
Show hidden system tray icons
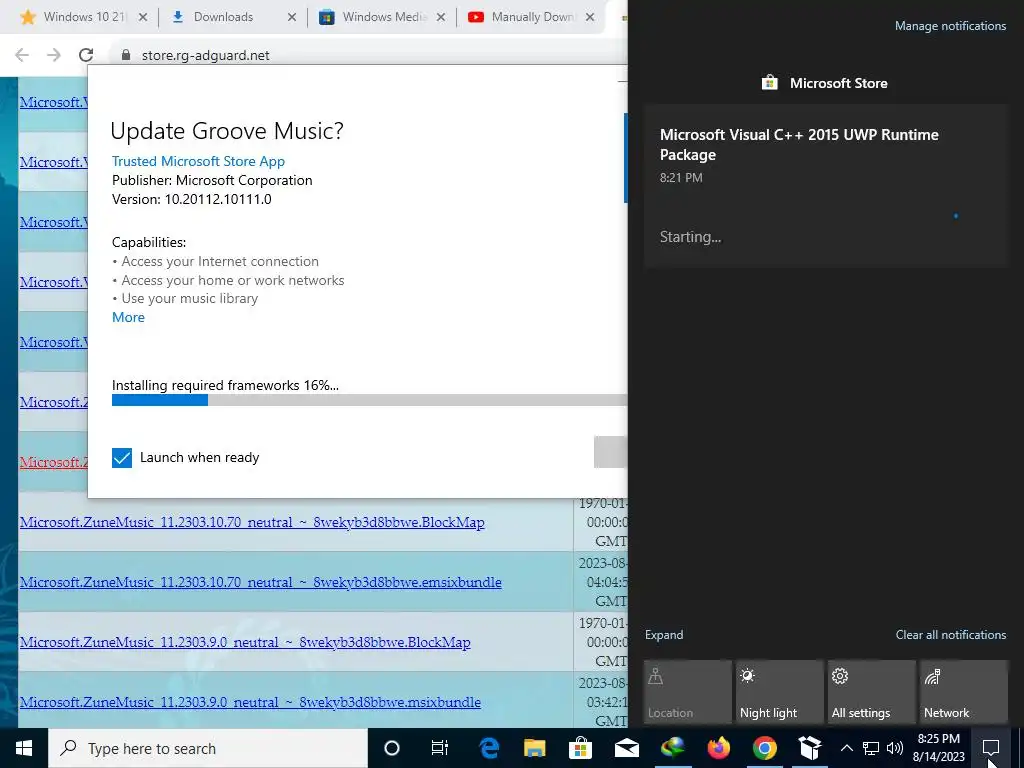click(x=846, y=748)
